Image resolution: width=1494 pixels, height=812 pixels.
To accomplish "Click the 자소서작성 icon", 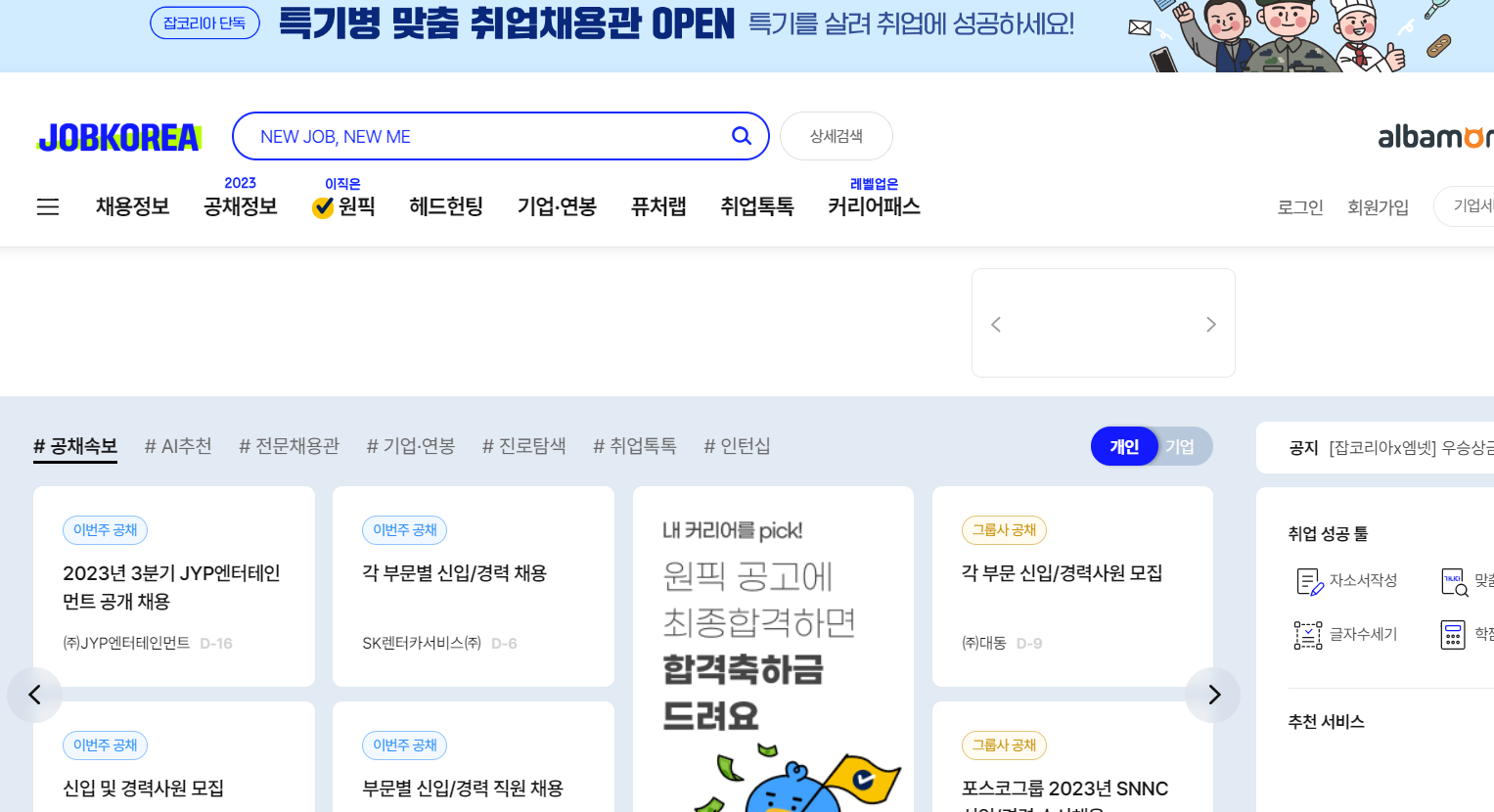I will [x=1309, y=581].
